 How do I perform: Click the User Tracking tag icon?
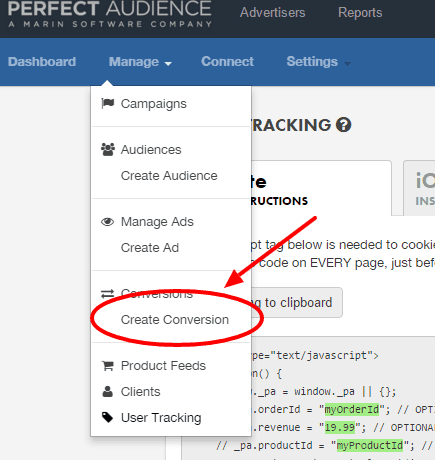107,417
